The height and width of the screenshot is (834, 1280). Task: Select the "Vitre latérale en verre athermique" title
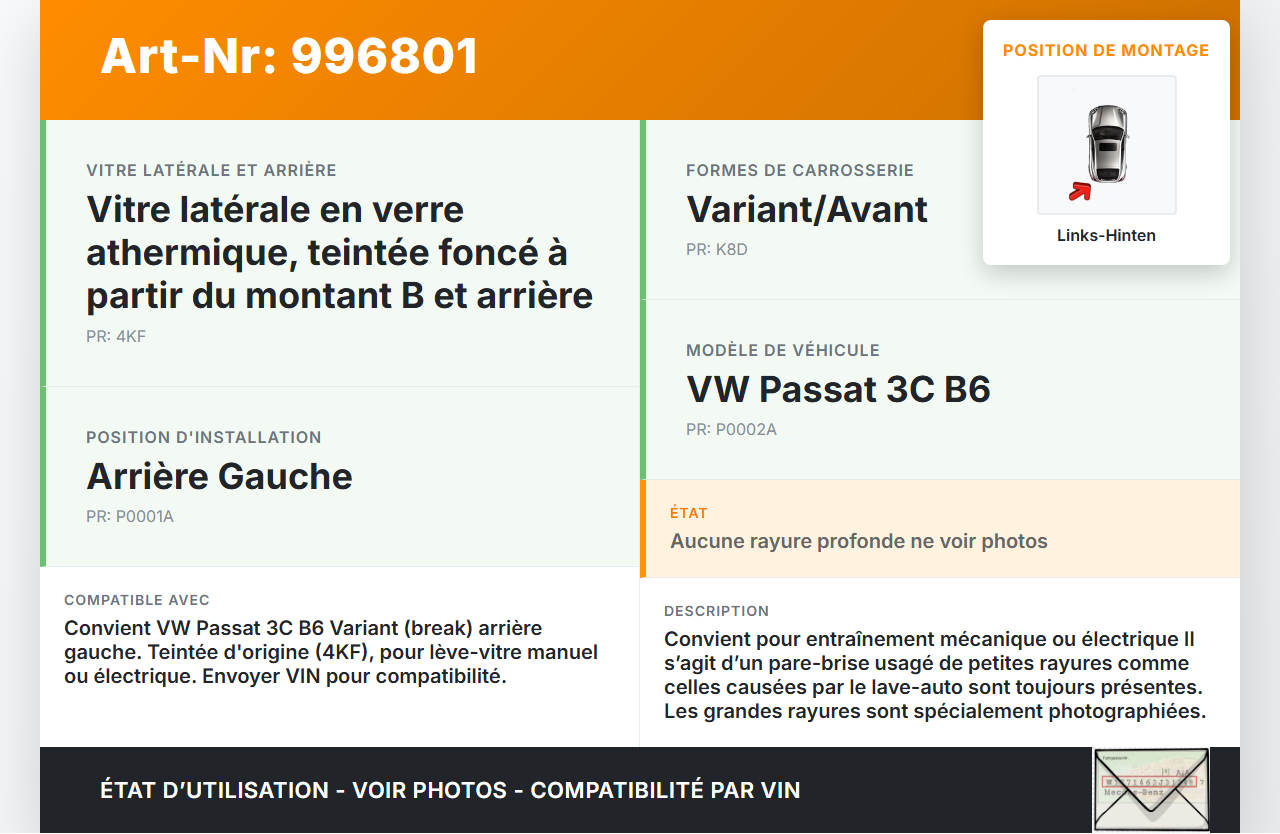pos(340,252)
